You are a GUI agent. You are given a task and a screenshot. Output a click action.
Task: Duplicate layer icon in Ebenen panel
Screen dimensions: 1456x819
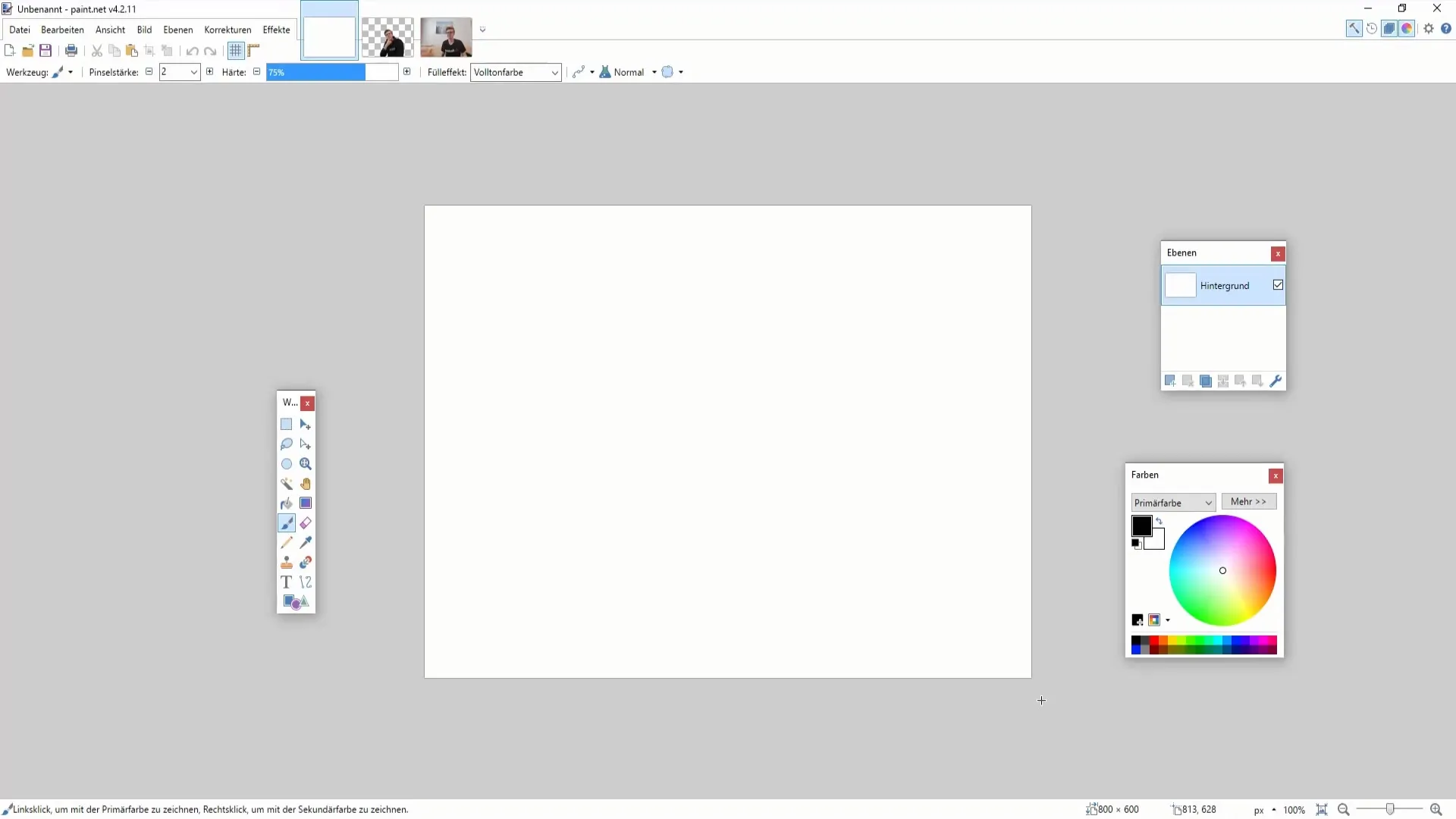1206,381
